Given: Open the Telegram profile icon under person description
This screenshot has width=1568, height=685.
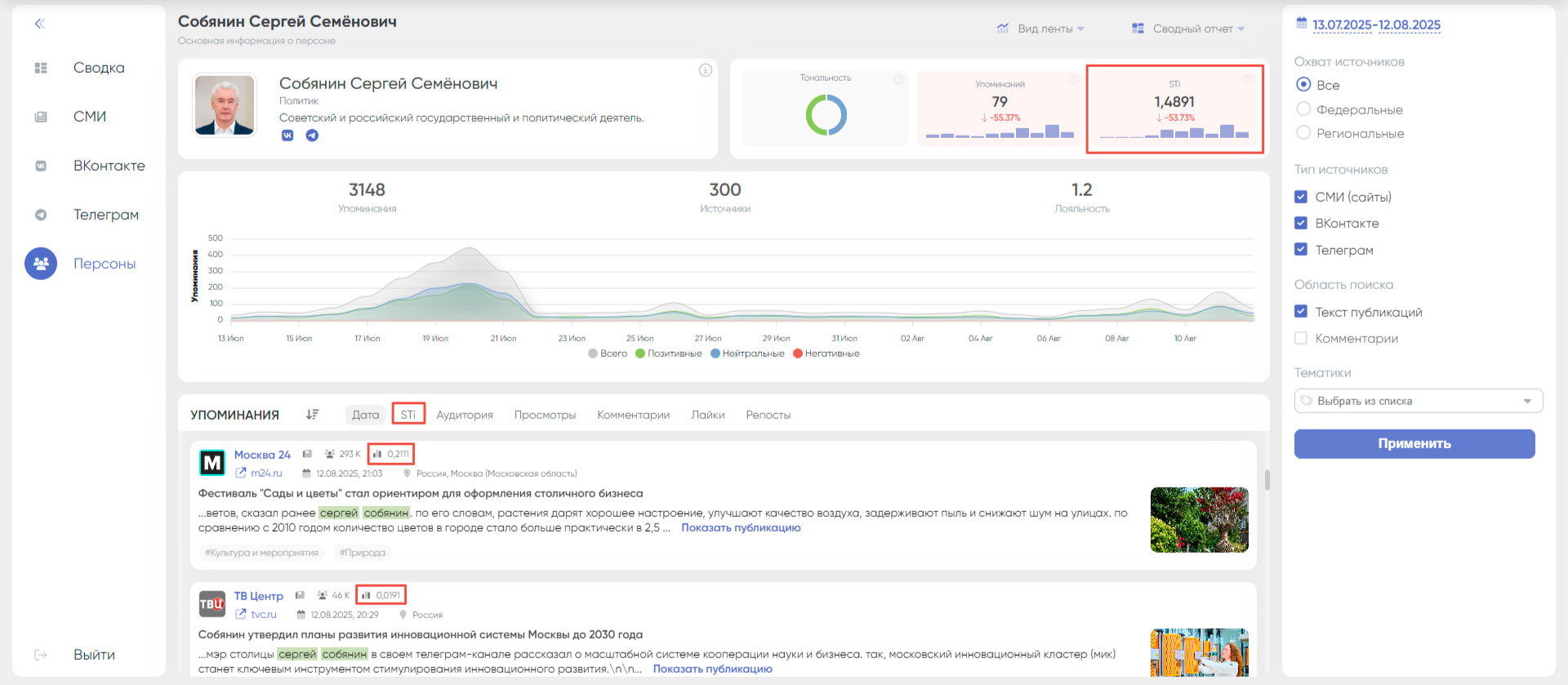Looking at the screenshot, I should point(312,136).
